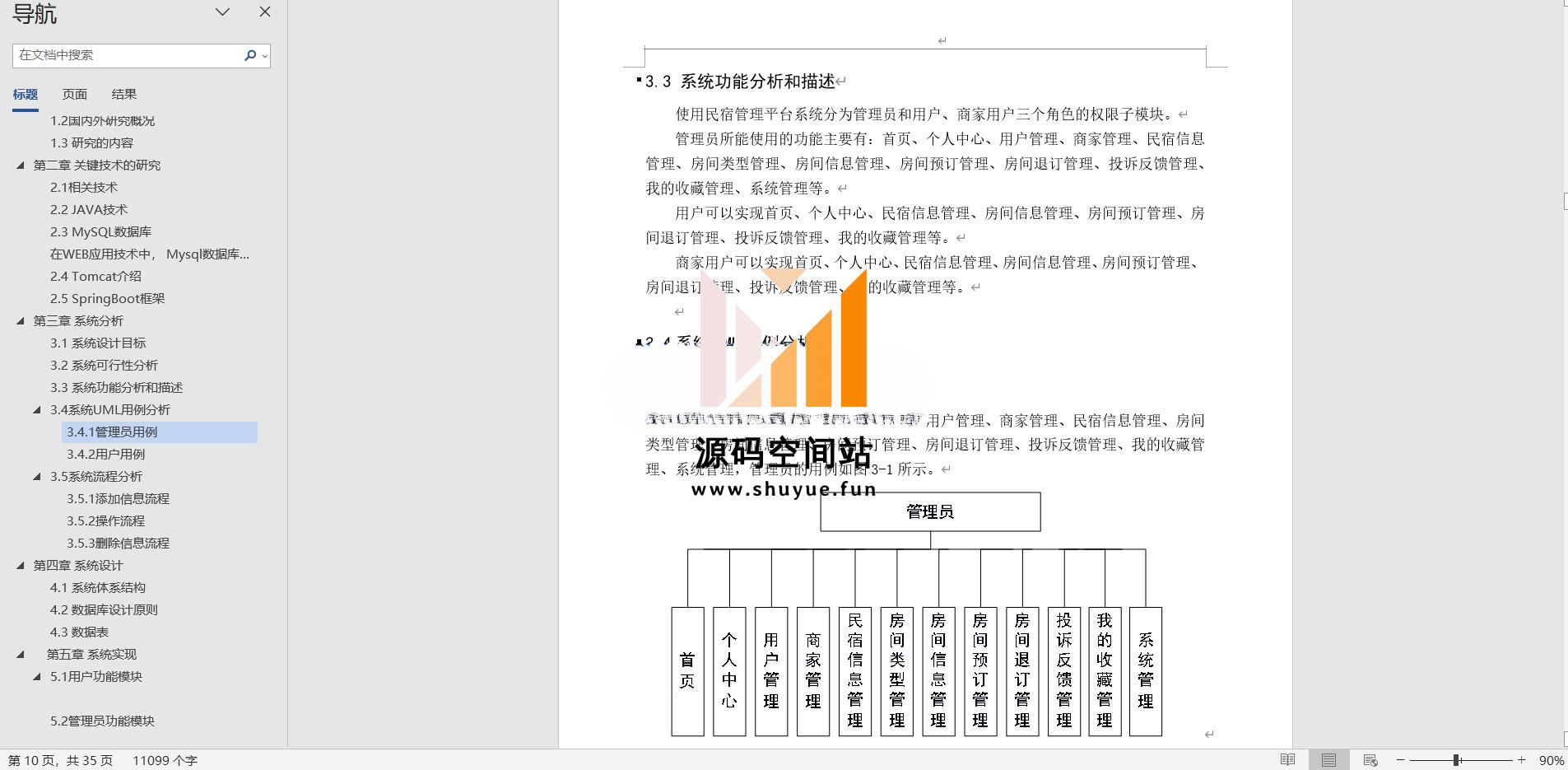
Task: Go to heading 在WEB应用技术中, Mysql数据库
Action: click(149, 254)
